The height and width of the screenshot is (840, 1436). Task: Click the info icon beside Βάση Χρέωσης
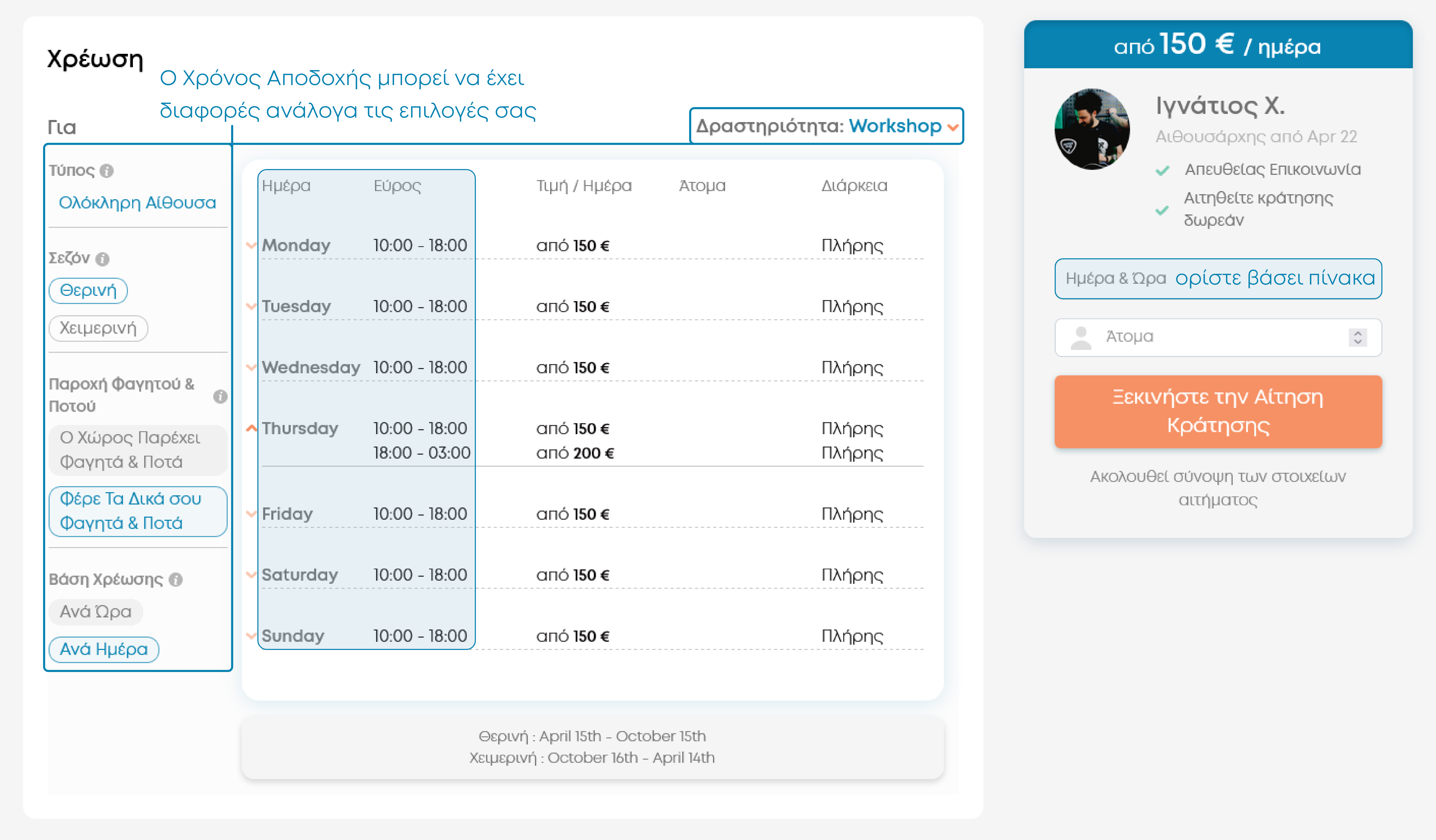(x=176, y=580)
